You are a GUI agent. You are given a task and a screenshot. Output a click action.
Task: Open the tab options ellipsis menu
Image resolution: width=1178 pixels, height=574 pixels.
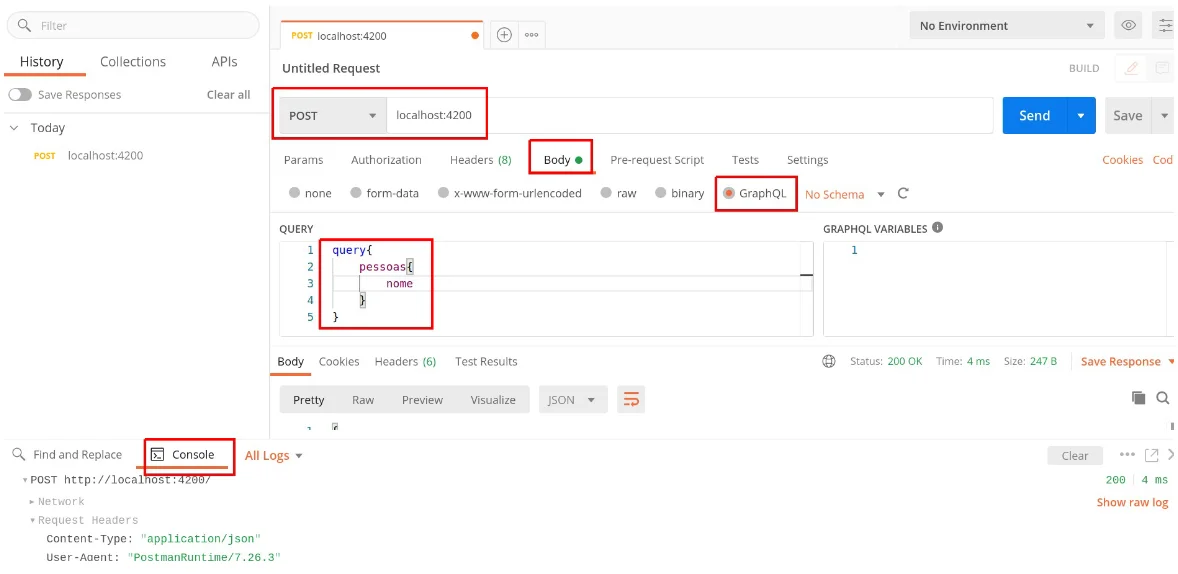click(531, 35)
